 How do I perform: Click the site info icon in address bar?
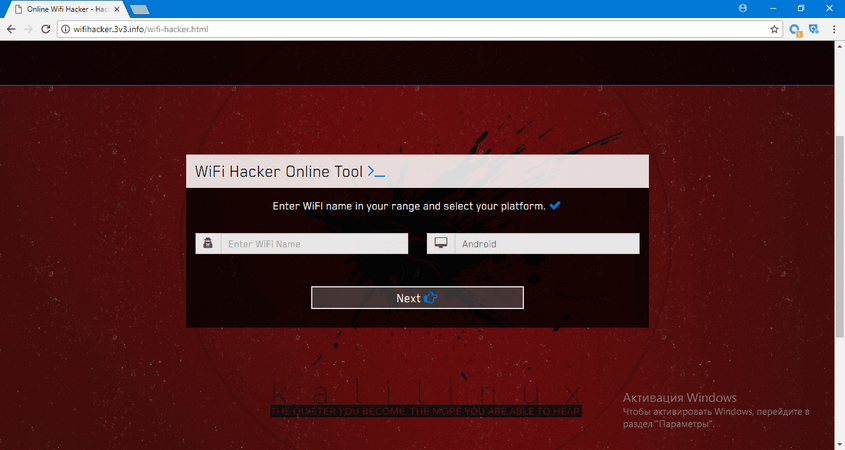click(66, 29)
